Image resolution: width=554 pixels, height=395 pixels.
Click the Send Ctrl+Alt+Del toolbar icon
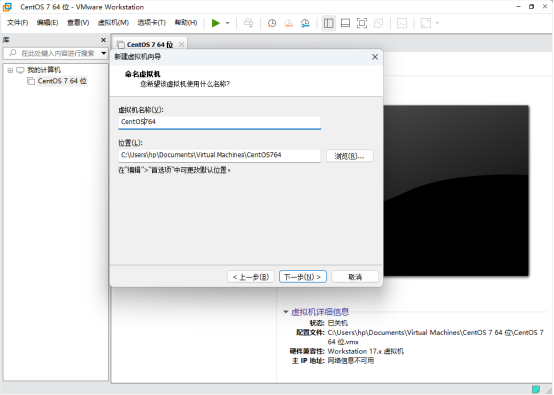[248, 23]
